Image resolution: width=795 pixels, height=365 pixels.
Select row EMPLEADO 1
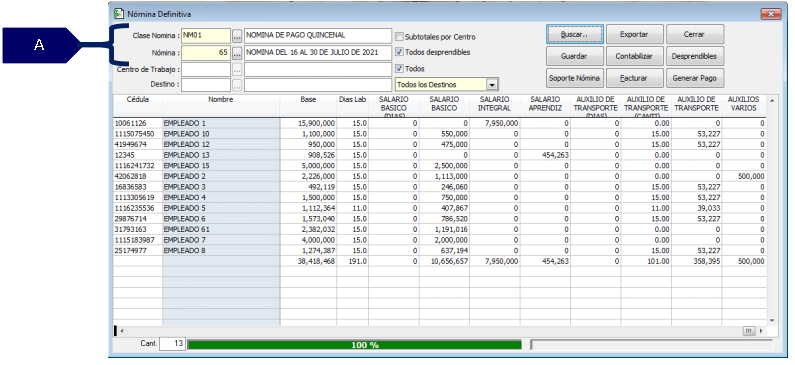439,123
